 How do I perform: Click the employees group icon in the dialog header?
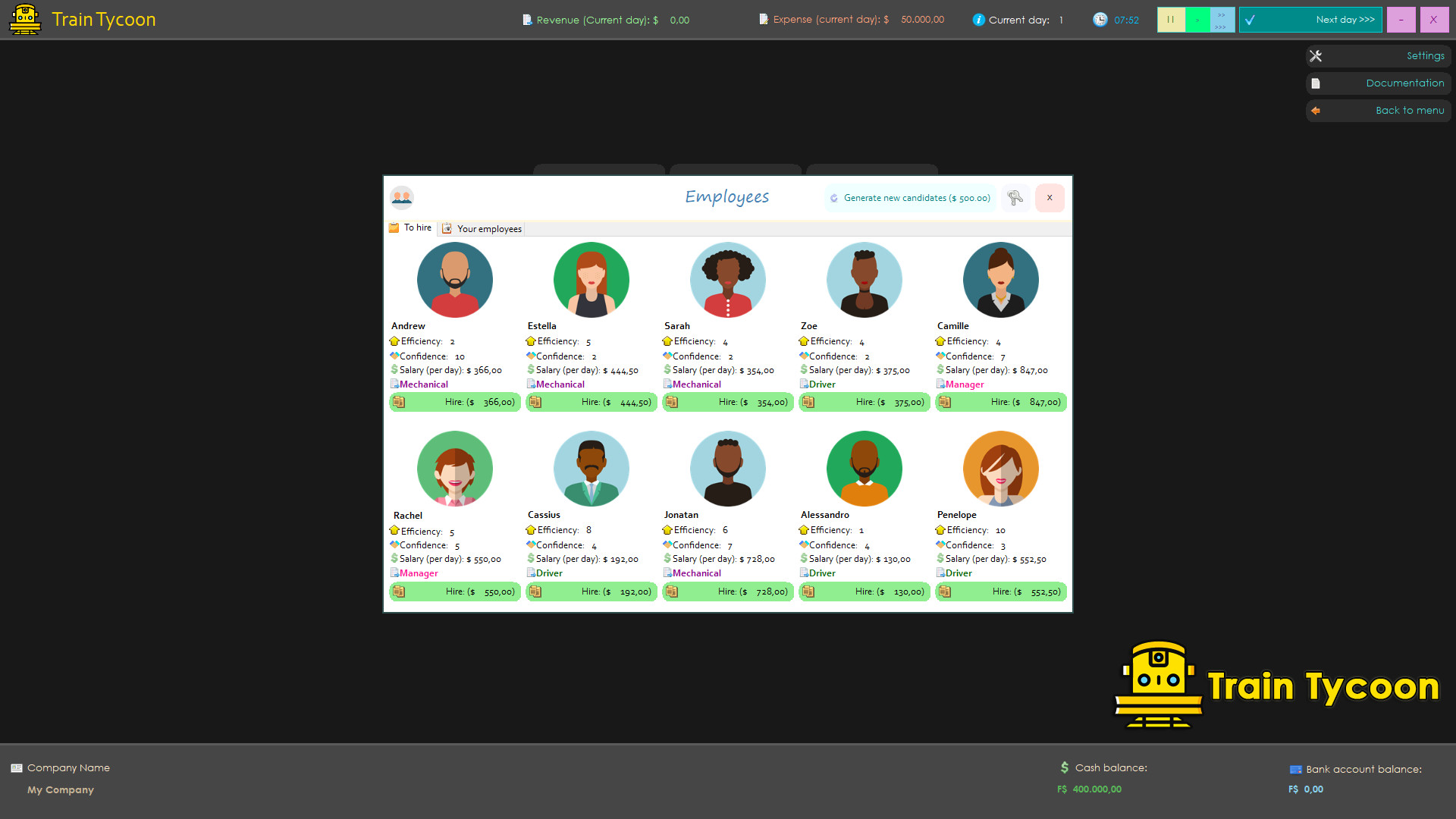pyautogui.click(x=402, y=197)
